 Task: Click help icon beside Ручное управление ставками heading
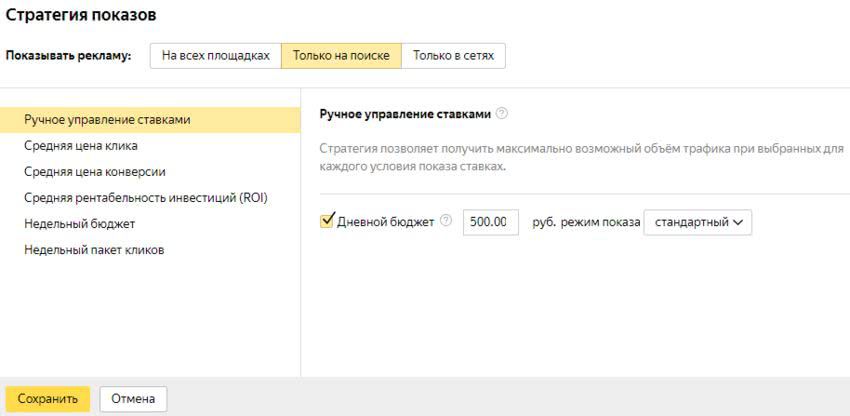pyautogui.click(x=502, y=114)
